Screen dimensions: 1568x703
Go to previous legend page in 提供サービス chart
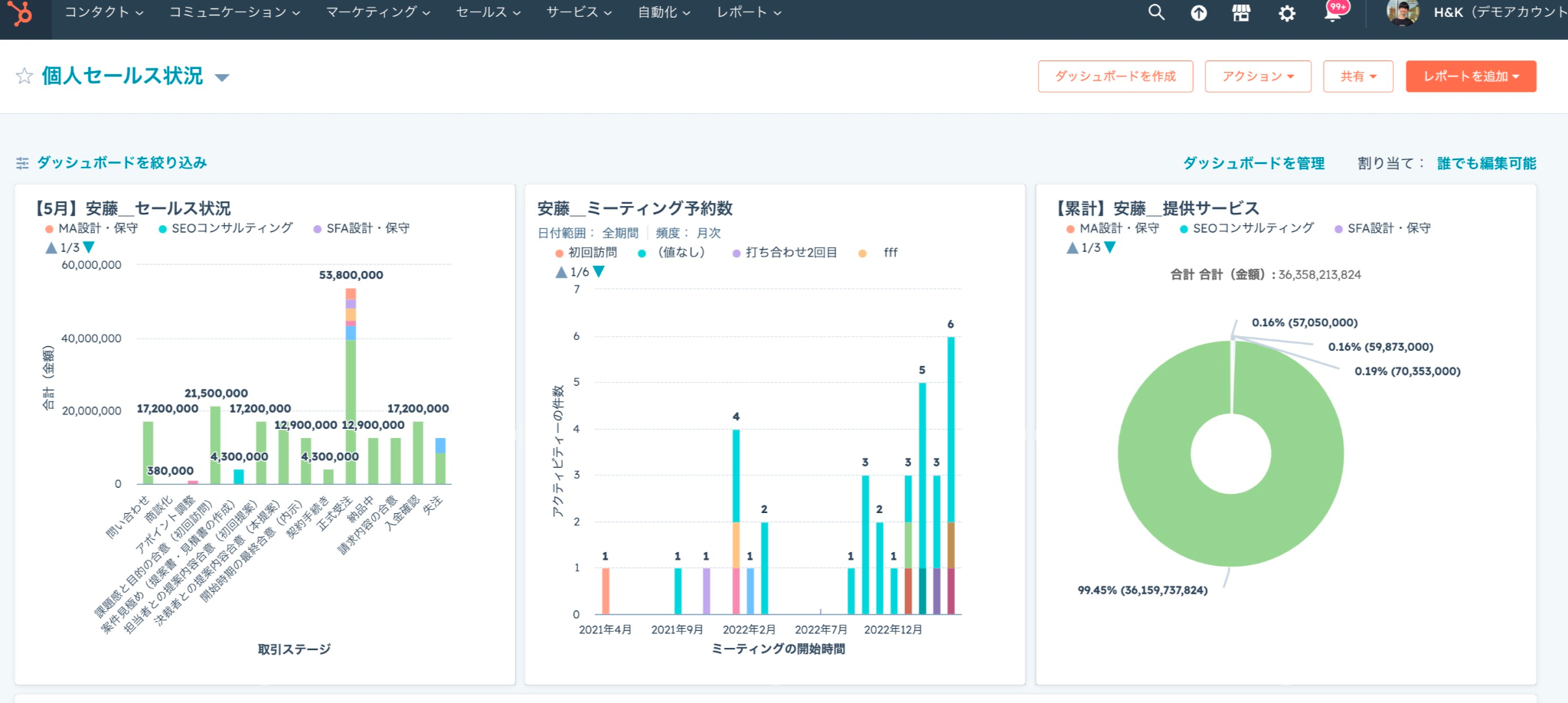[1073, 247]
